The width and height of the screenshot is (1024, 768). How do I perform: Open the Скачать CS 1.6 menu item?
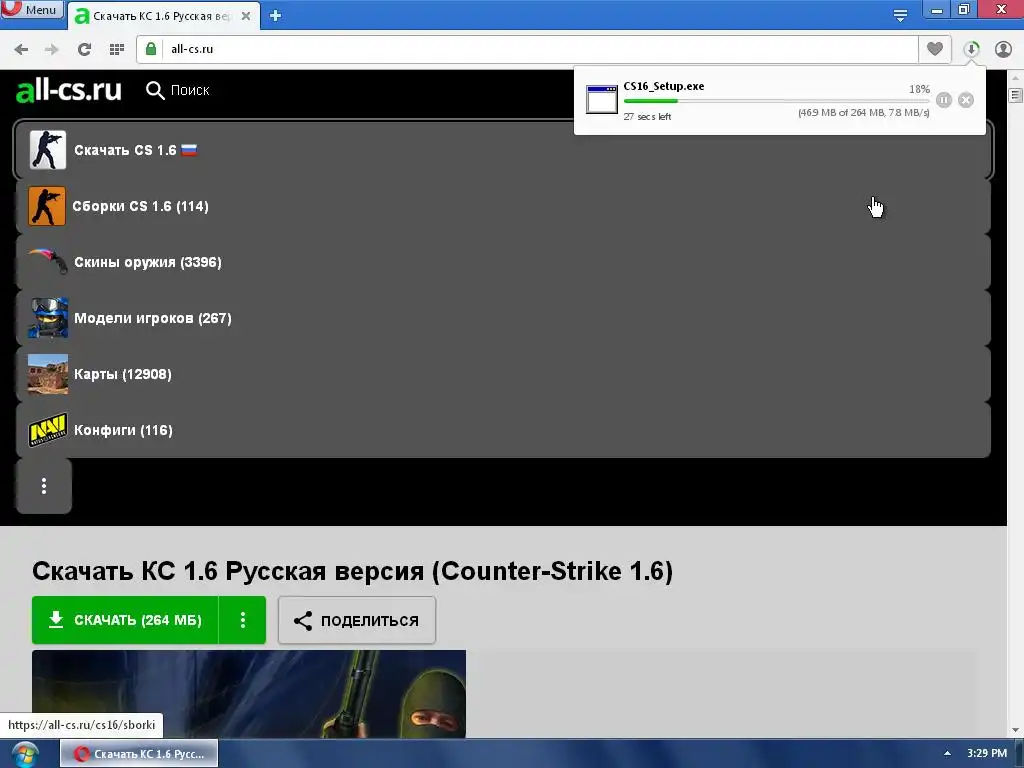point(503,150)
